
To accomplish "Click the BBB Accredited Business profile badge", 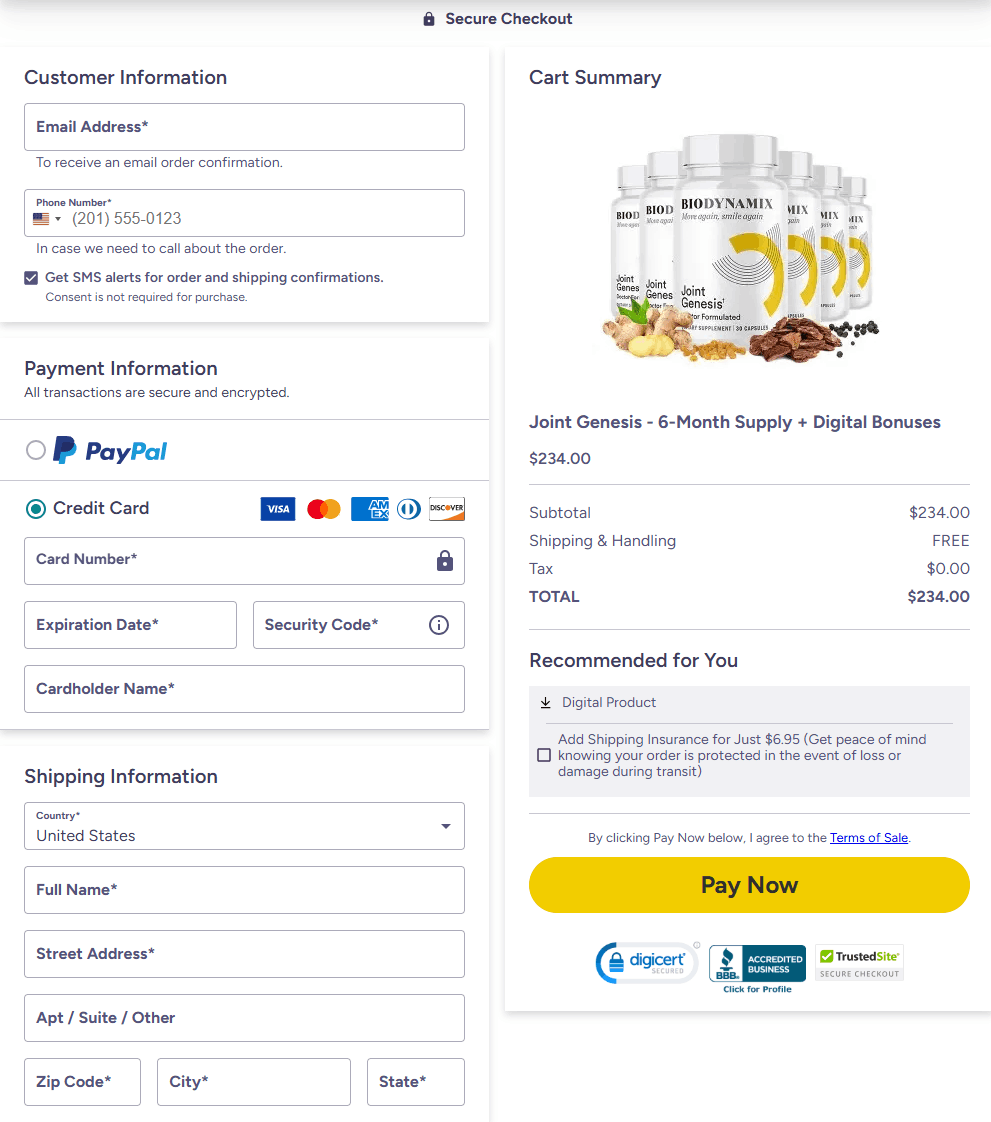I will [x=757, y=965].
